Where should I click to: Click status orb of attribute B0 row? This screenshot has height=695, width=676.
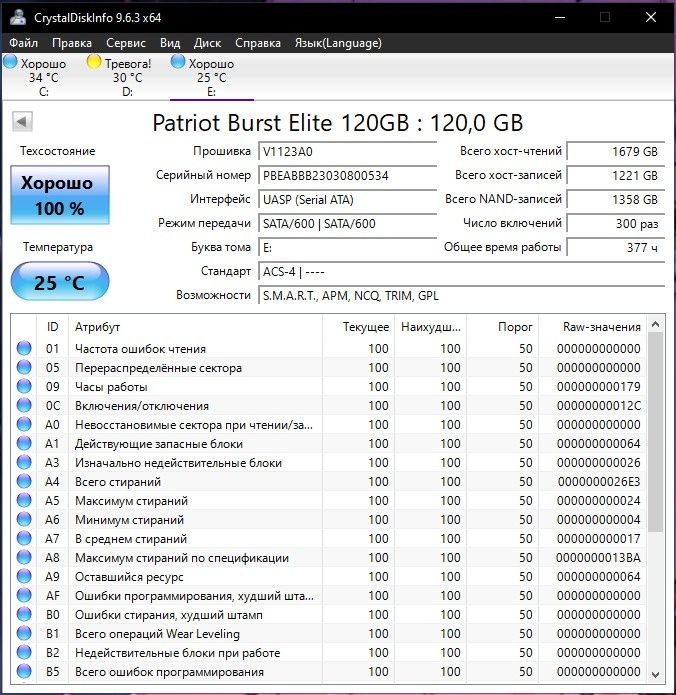point(24,614)
